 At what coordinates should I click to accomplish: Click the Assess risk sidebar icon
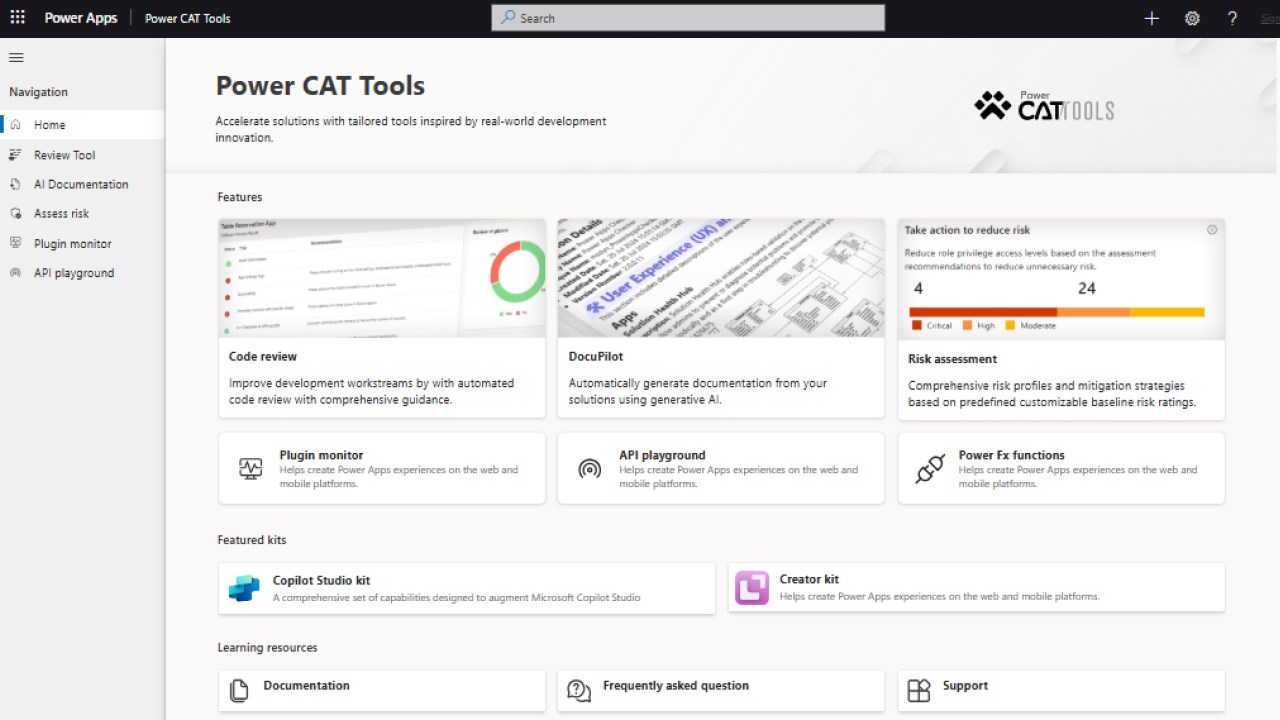15,213
